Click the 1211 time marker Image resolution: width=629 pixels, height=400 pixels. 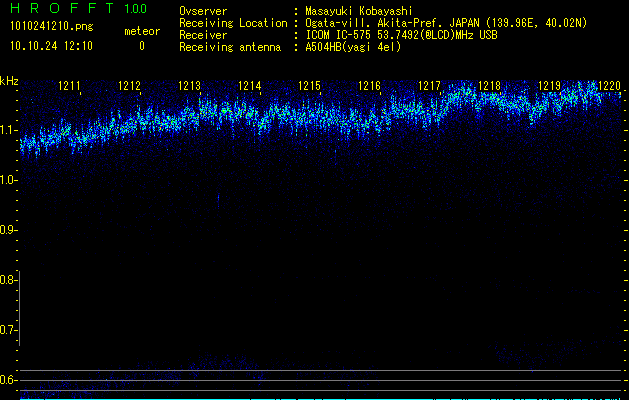pos(69,86)
